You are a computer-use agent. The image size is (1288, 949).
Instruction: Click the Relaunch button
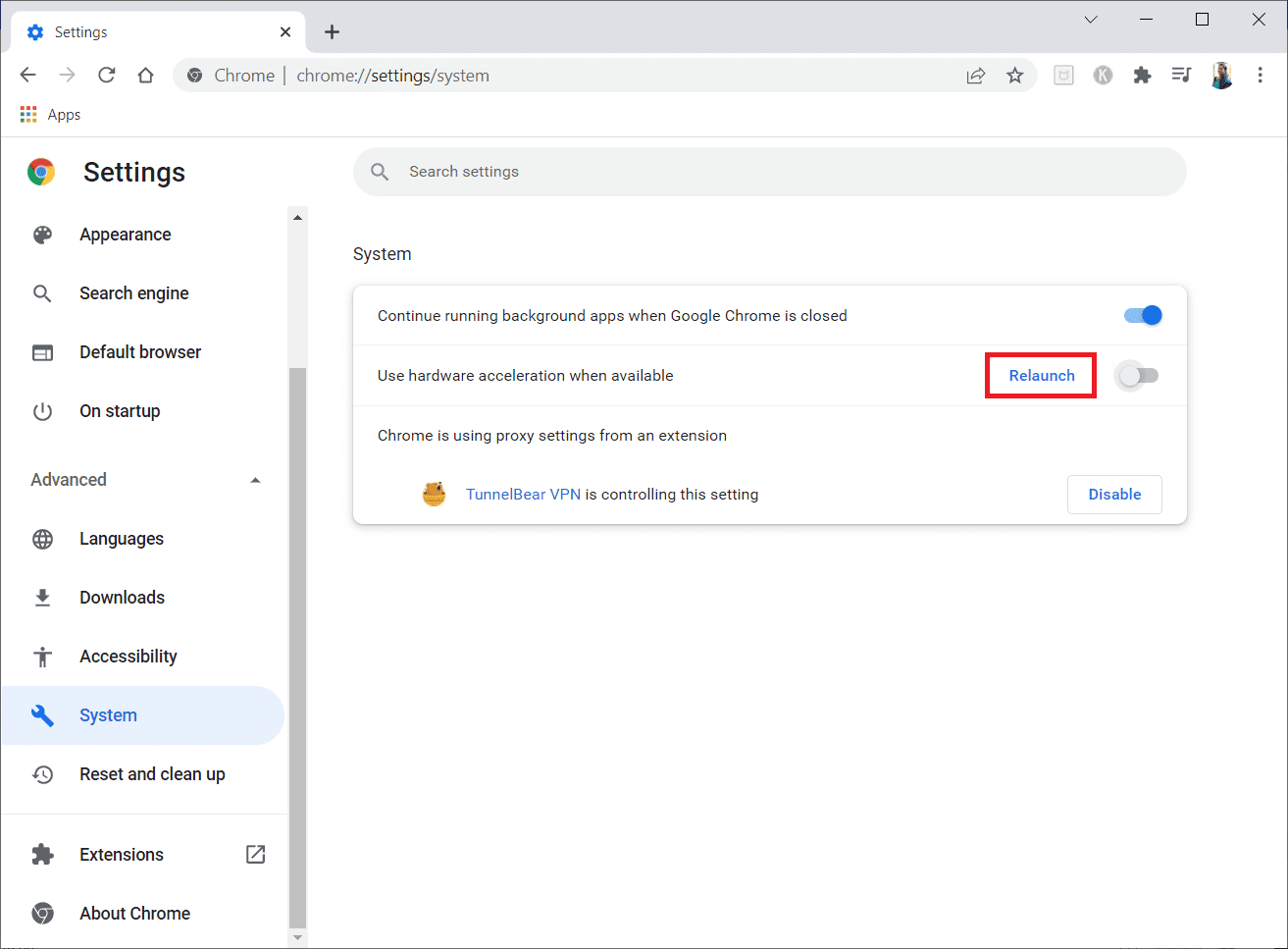tap(1040, 375)
